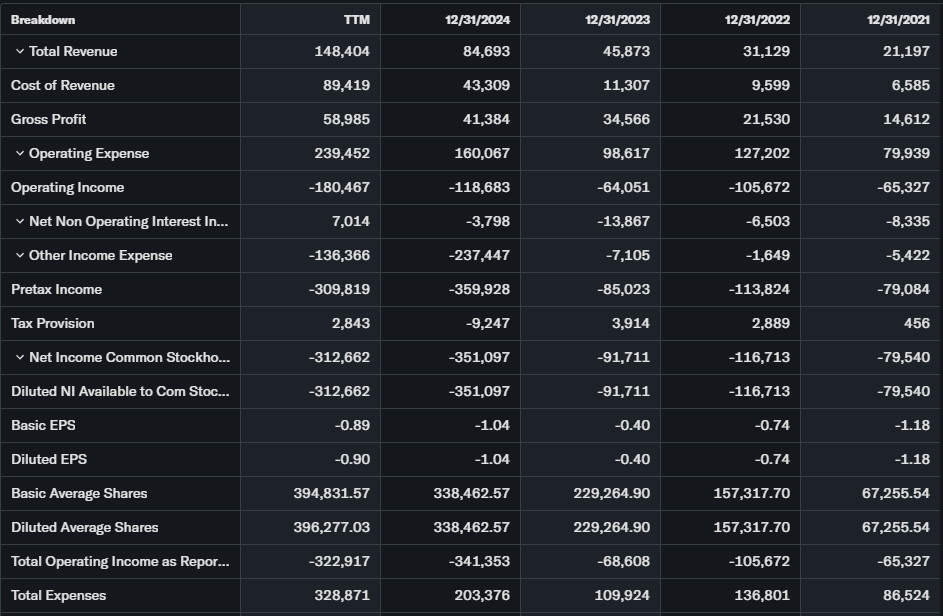Click the Basic EPS row label

pos(43,425)
